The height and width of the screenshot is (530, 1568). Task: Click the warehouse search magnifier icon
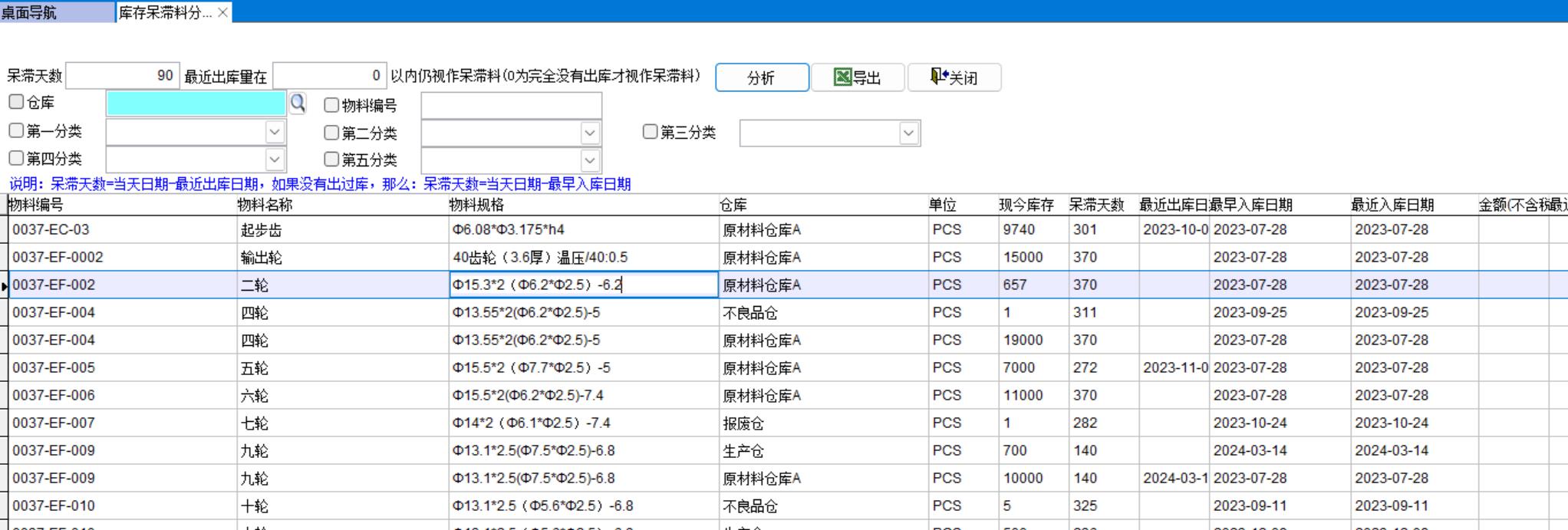pos(297,103)
